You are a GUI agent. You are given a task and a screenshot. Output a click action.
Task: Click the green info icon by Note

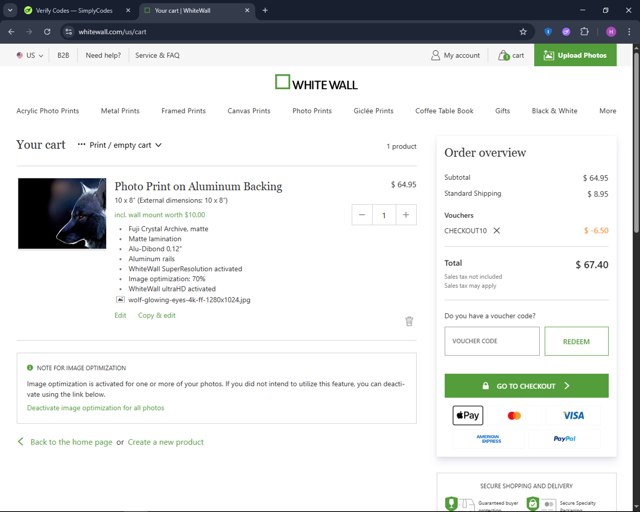pos(30,368)
